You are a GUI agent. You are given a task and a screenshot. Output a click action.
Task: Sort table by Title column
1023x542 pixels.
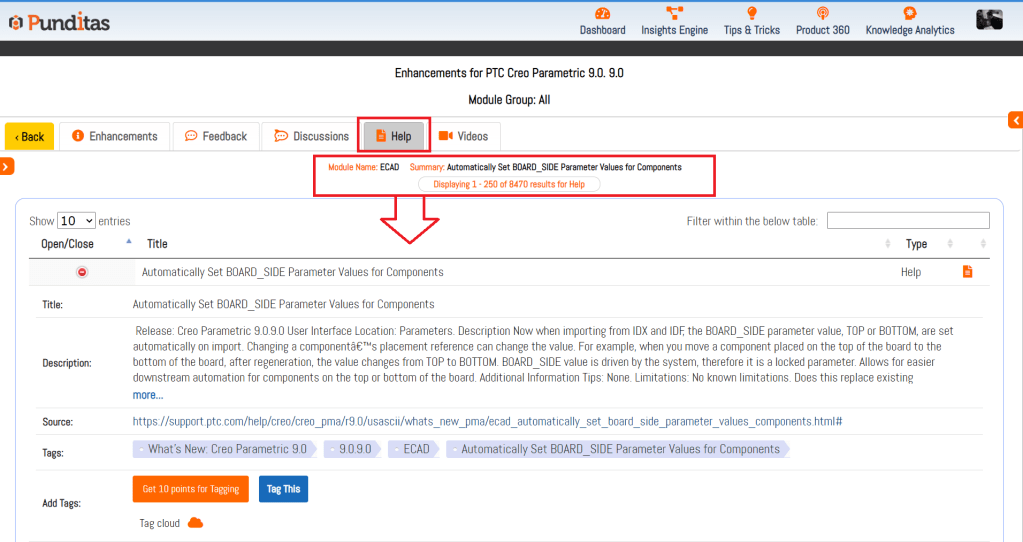[157, 244]
